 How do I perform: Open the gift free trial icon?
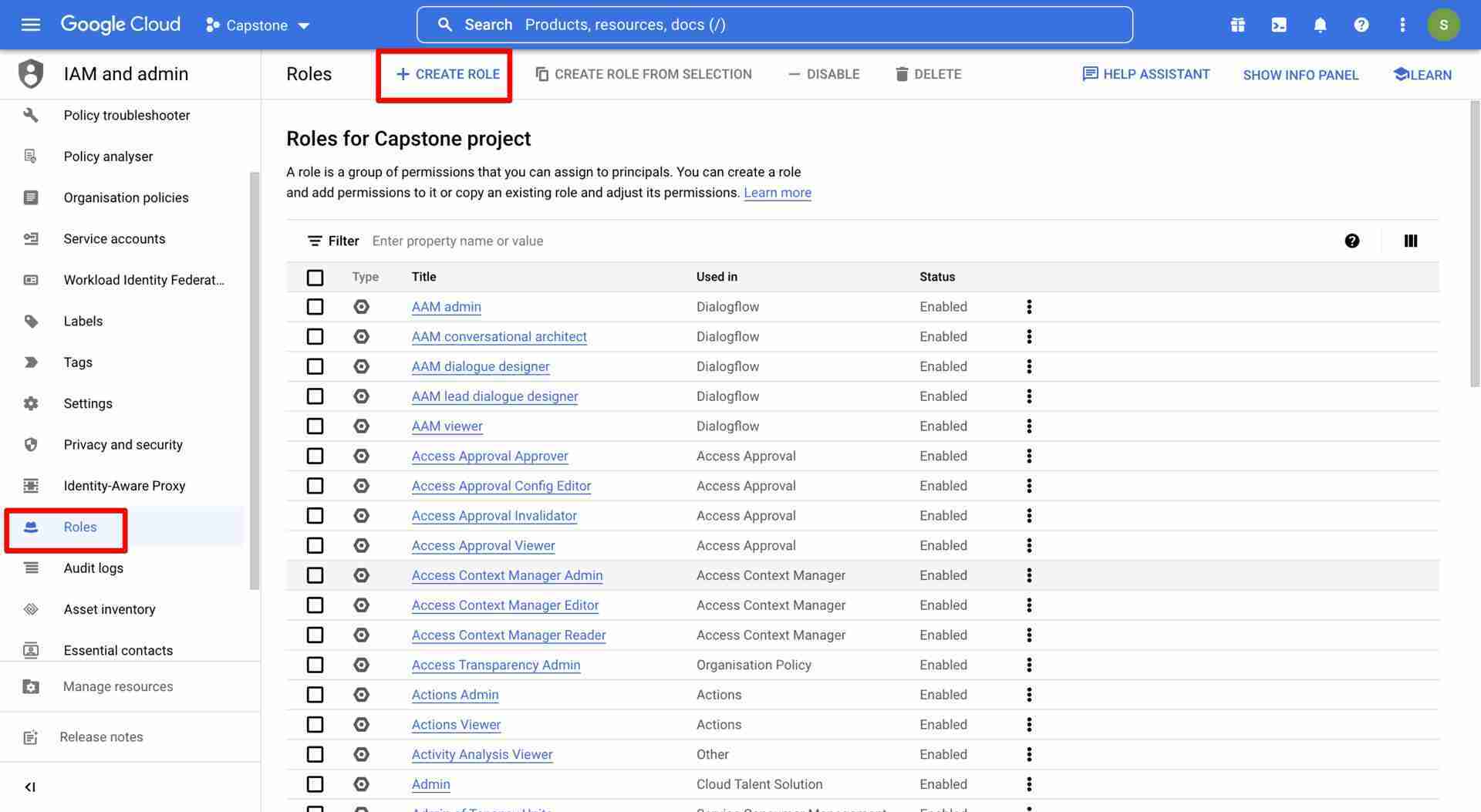coord(1237,25)
